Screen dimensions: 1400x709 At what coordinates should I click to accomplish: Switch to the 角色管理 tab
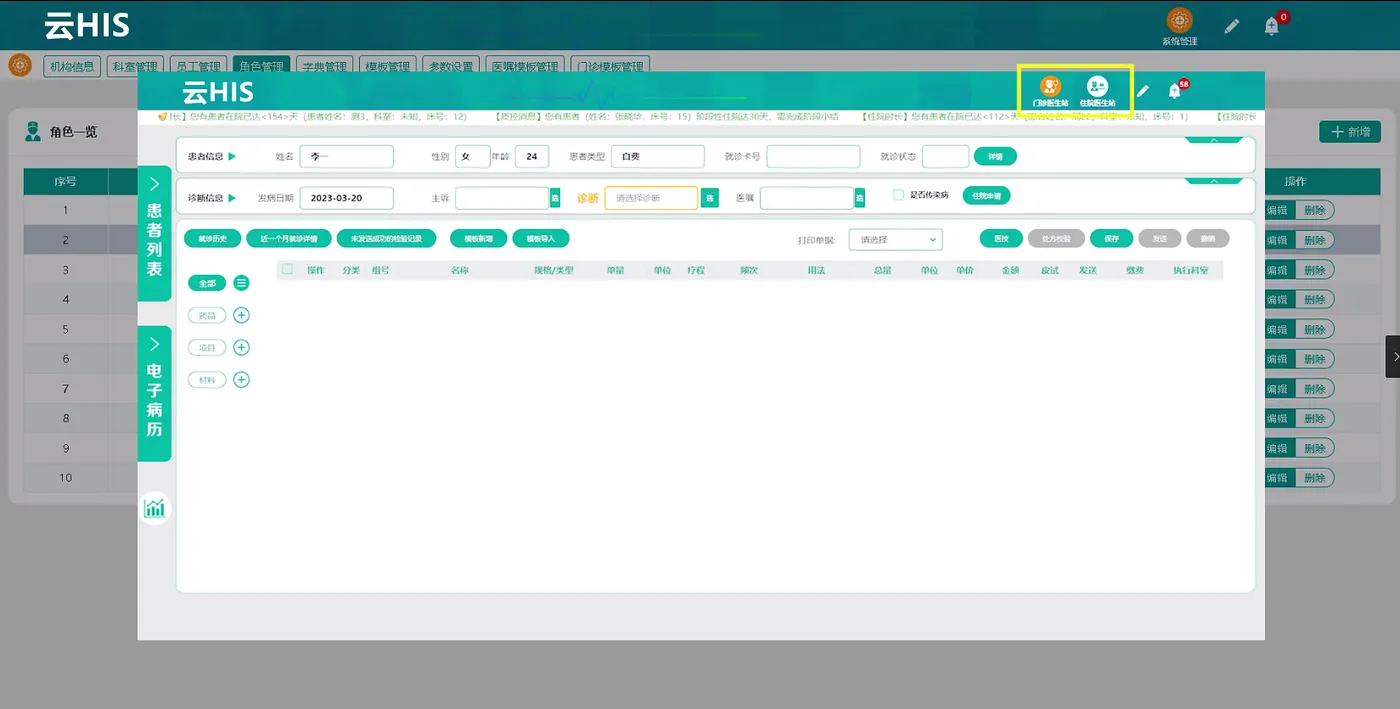click(x=260, y=66)
